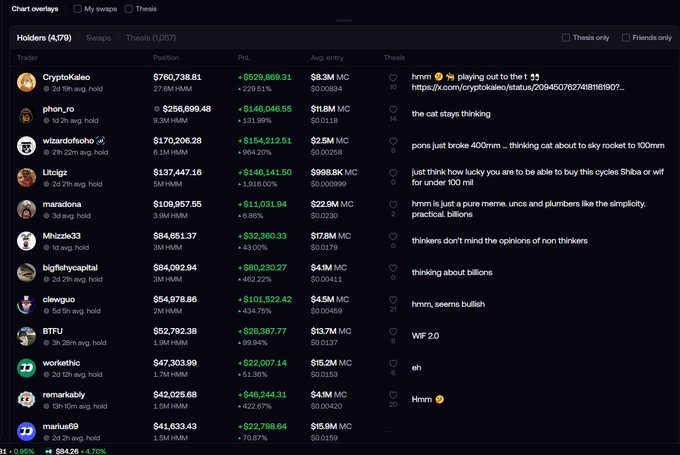680x455 pixels.
Task: Sort by the Thesis column header
Action: (x=394, y=58)
